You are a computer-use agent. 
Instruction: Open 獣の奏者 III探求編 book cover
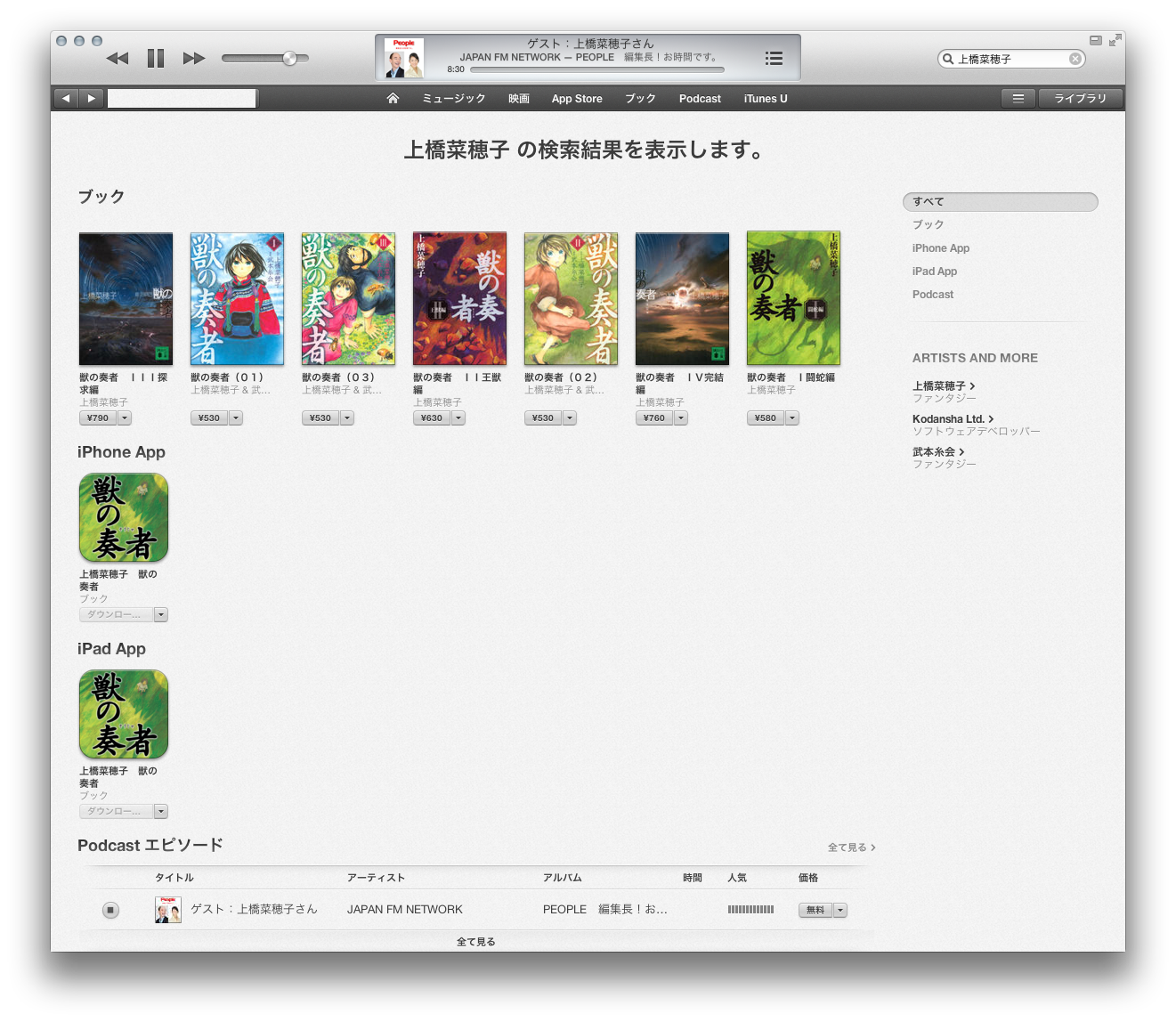pyautogui.click(x=126, y=299)
